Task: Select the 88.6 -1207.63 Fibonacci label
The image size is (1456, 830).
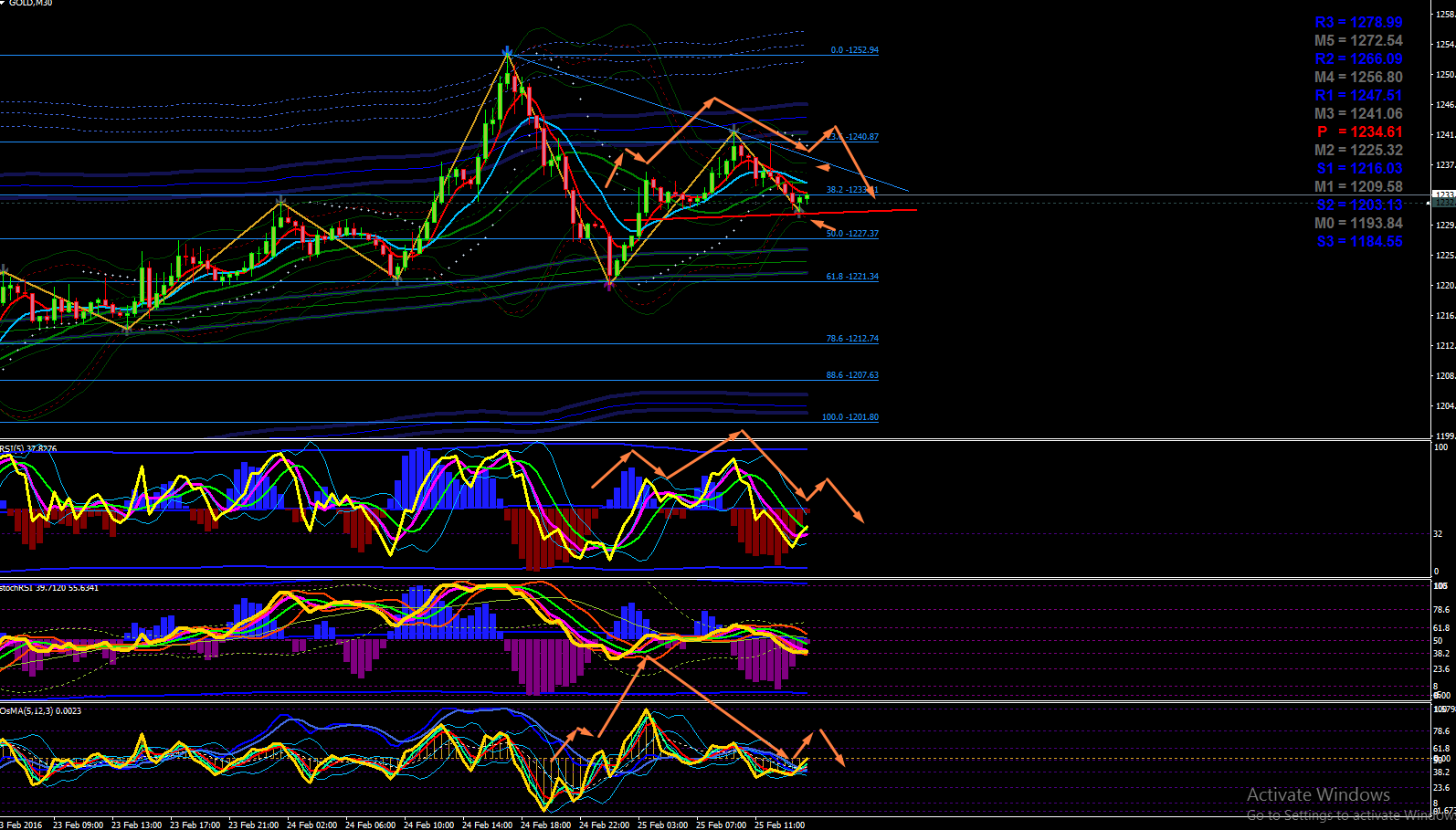Action: [852, 375]
